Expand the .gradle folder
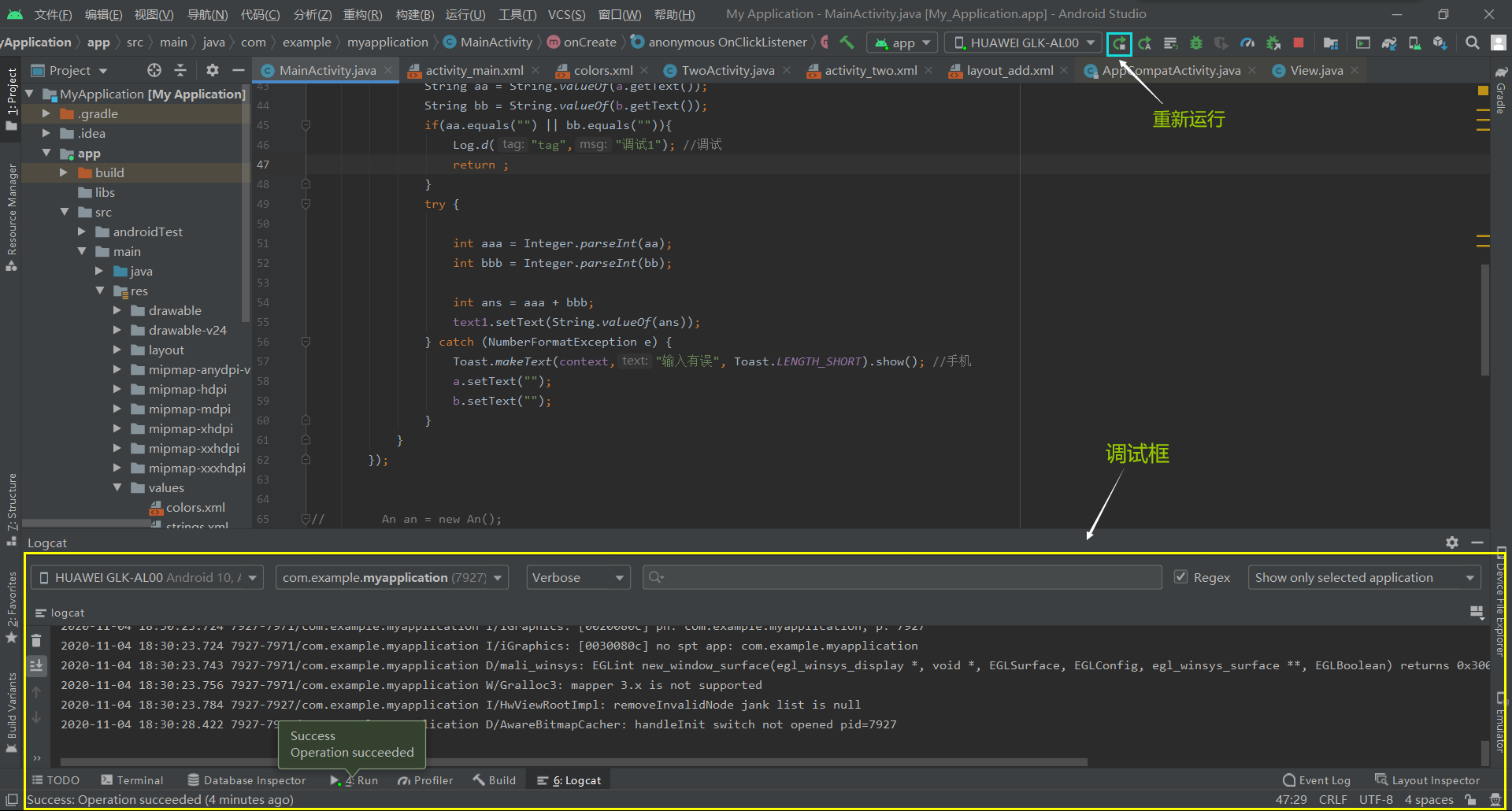Screen dimensions: 1512x811 pos(46,113)
